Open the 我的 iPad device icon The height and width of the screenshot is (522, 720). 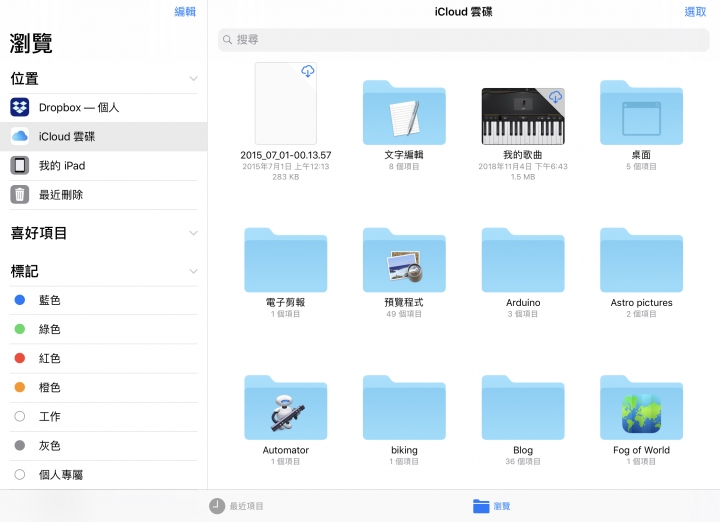click(x=20, y=165)
